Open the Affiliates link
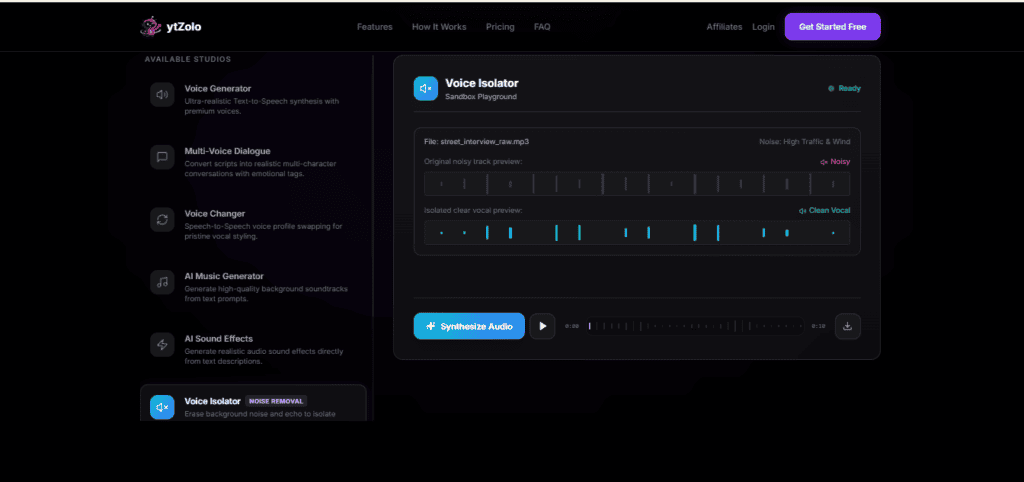This screenshot has width=1024, height=482. (724, 27)
